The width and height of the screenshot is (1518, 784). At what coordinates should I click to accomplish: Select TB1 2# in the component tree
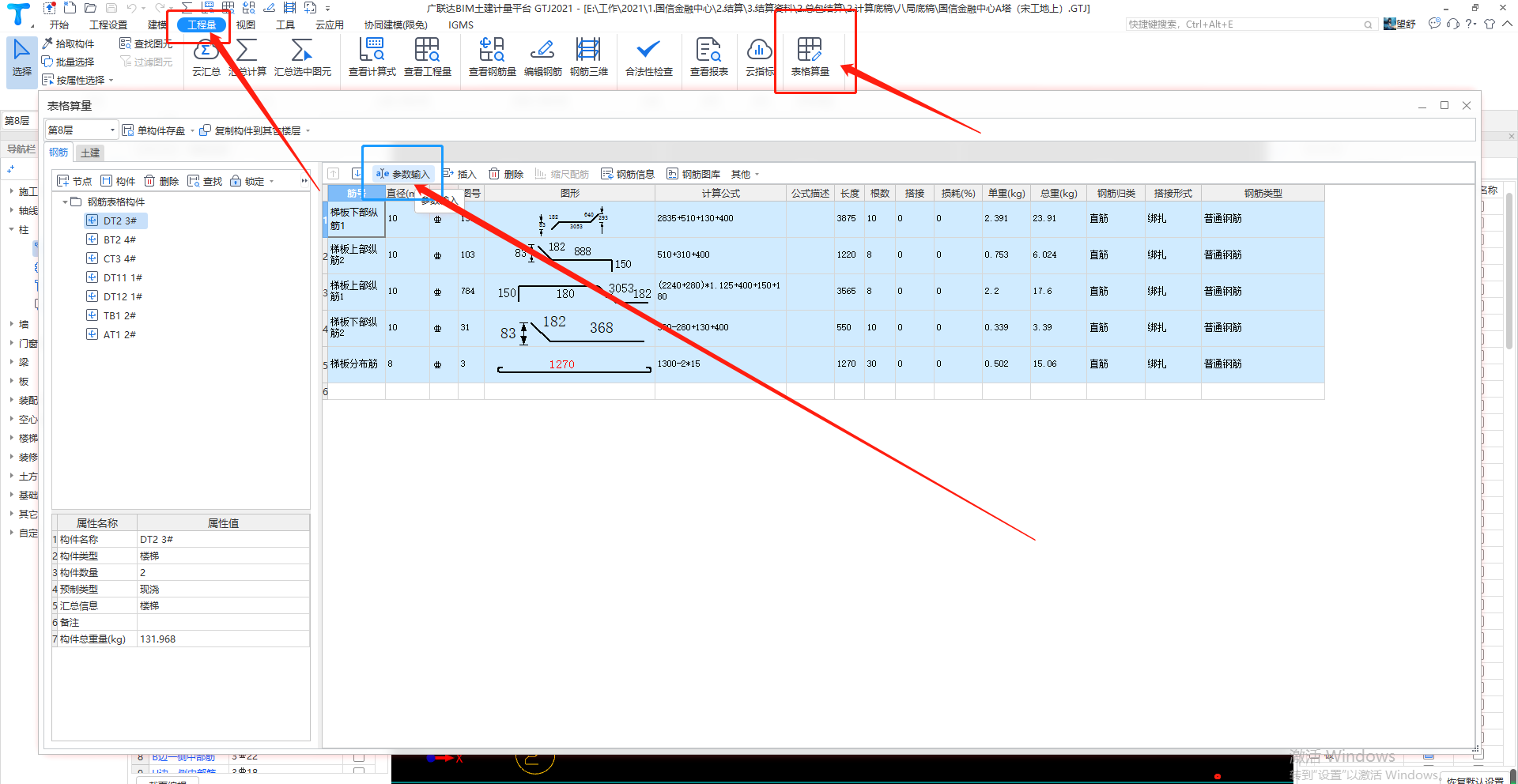pos(119,315)
